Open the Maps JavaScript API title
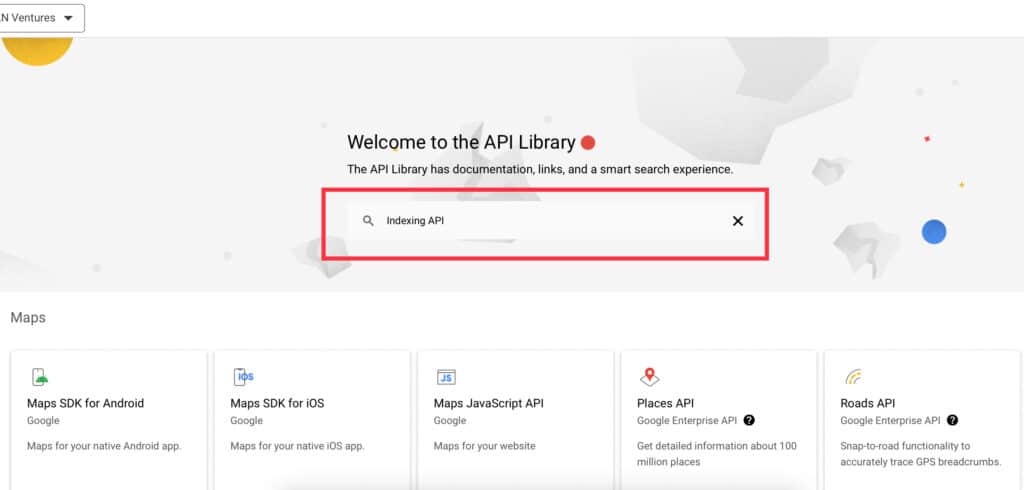Image resolution: width=1024 pixels, height=490 pixels. pyautogui.click(x=488, y=403)
